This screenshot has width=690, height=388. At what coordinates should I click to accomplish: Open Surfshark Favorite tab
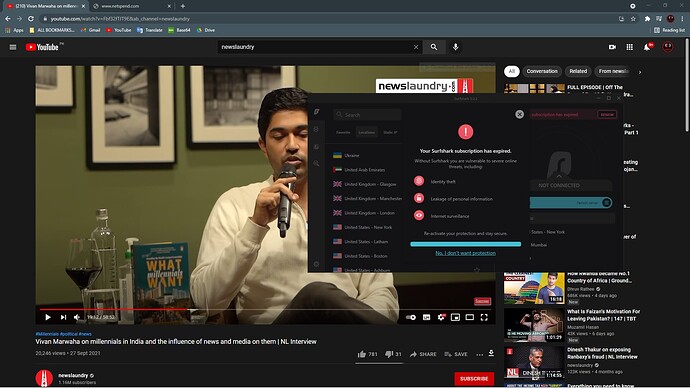343,132
